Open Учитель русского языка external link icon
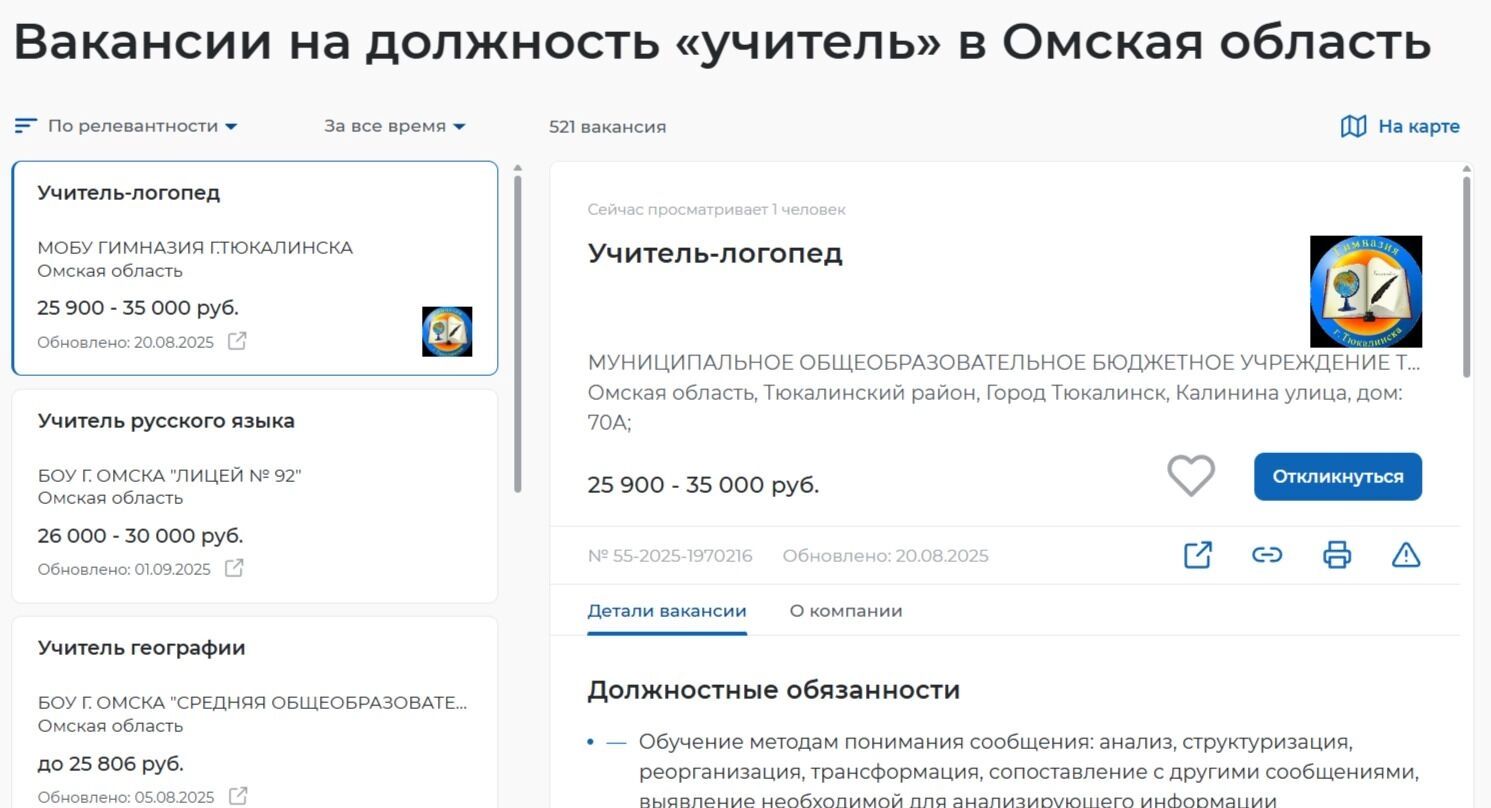This screenshot has width=1491, height=808. (234, 568)
